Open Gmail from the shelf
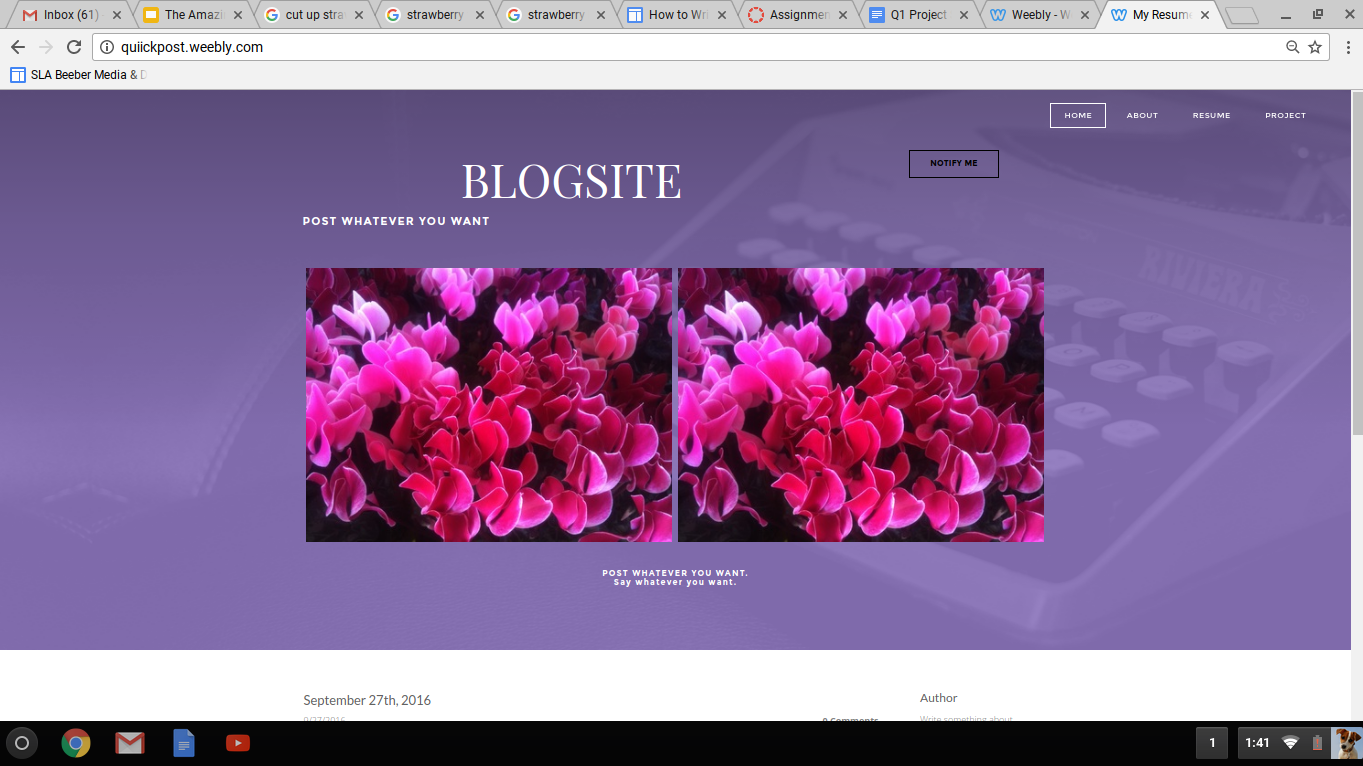 tap(129, 743)
